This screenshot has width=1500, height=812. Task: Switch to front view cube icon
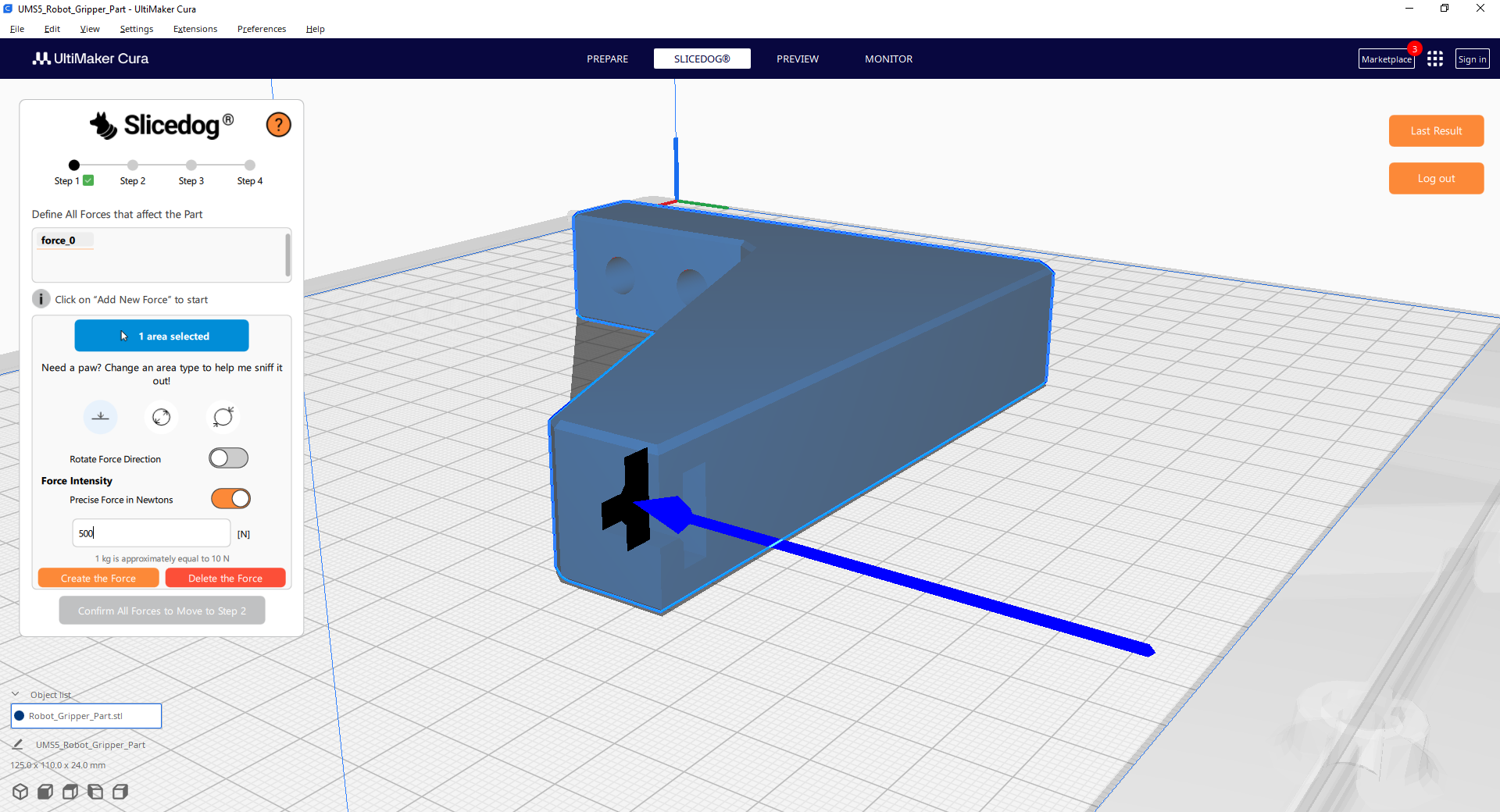[45, 792]
